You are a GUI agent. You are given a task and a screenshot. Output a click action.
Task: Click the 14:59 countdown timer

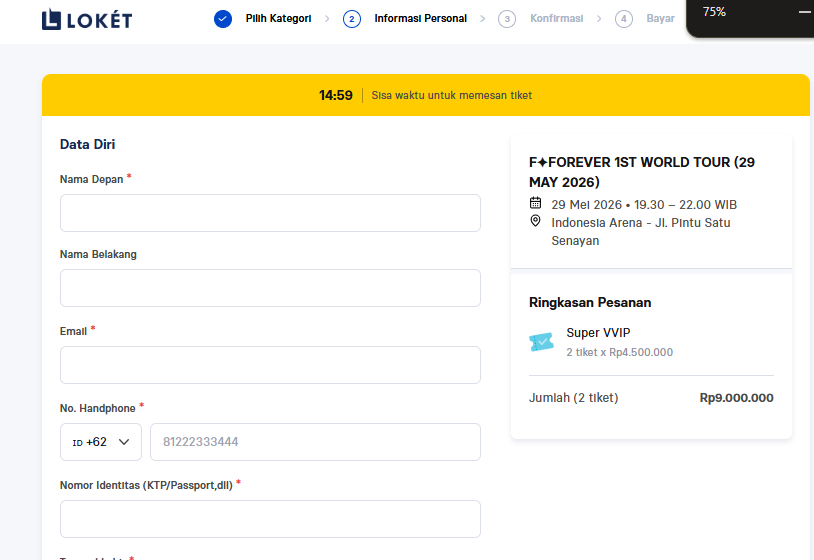335,95
